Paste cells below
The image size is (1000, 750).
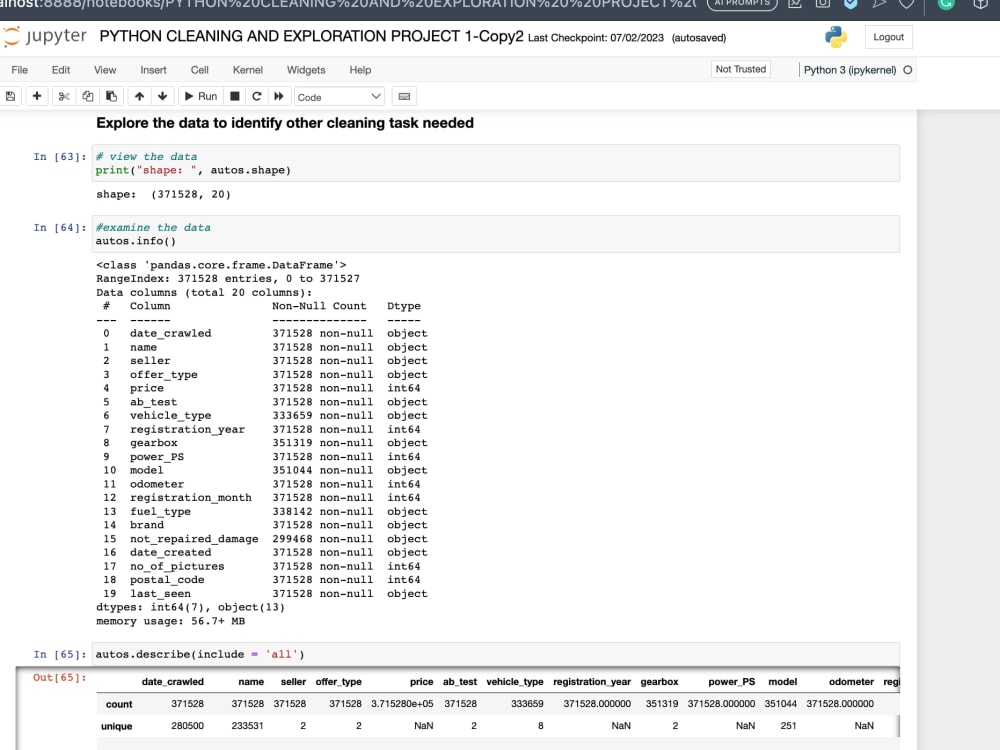(x=110, y=96)
